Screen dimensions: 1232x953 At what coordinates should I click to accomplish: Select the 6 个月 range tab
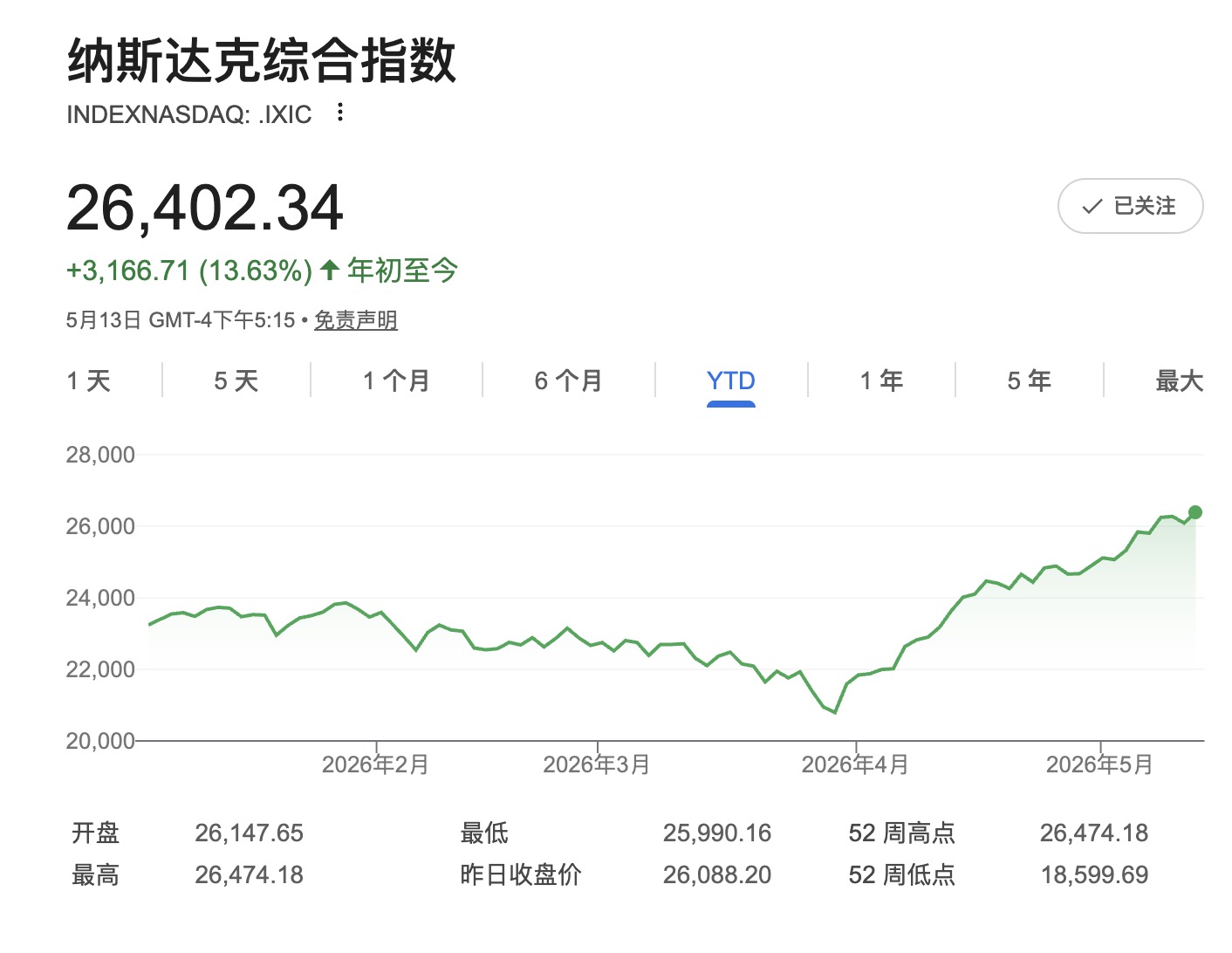pyautogui.click(x=569, y=381)
